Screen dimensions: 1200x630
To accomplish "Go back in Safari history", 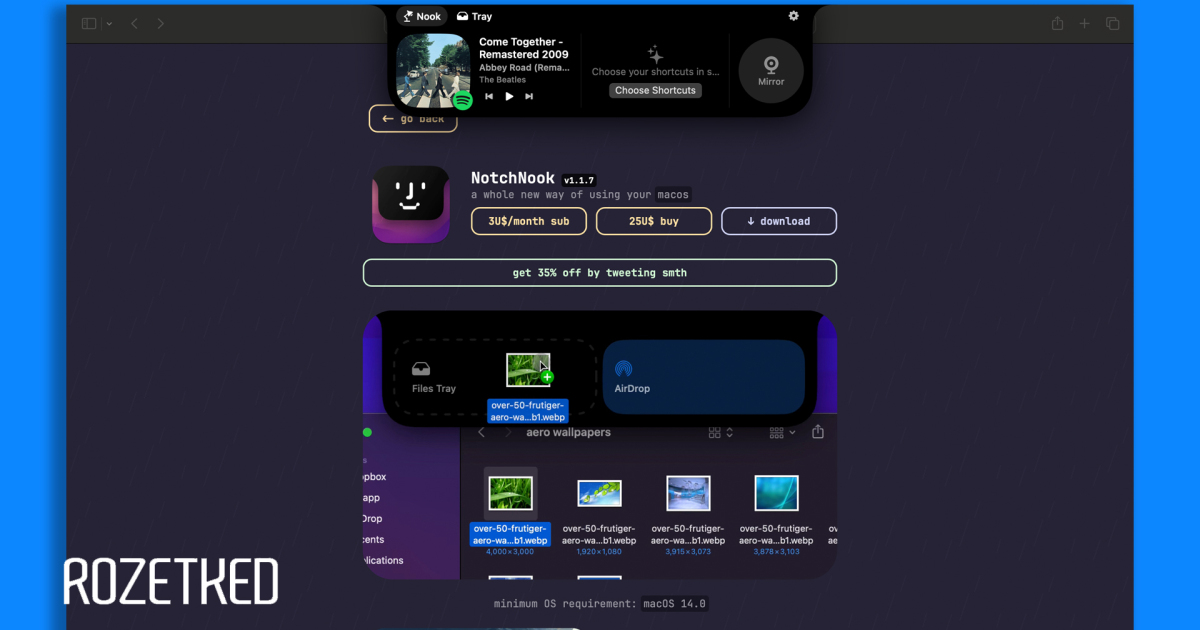I will tap(135, 23).
